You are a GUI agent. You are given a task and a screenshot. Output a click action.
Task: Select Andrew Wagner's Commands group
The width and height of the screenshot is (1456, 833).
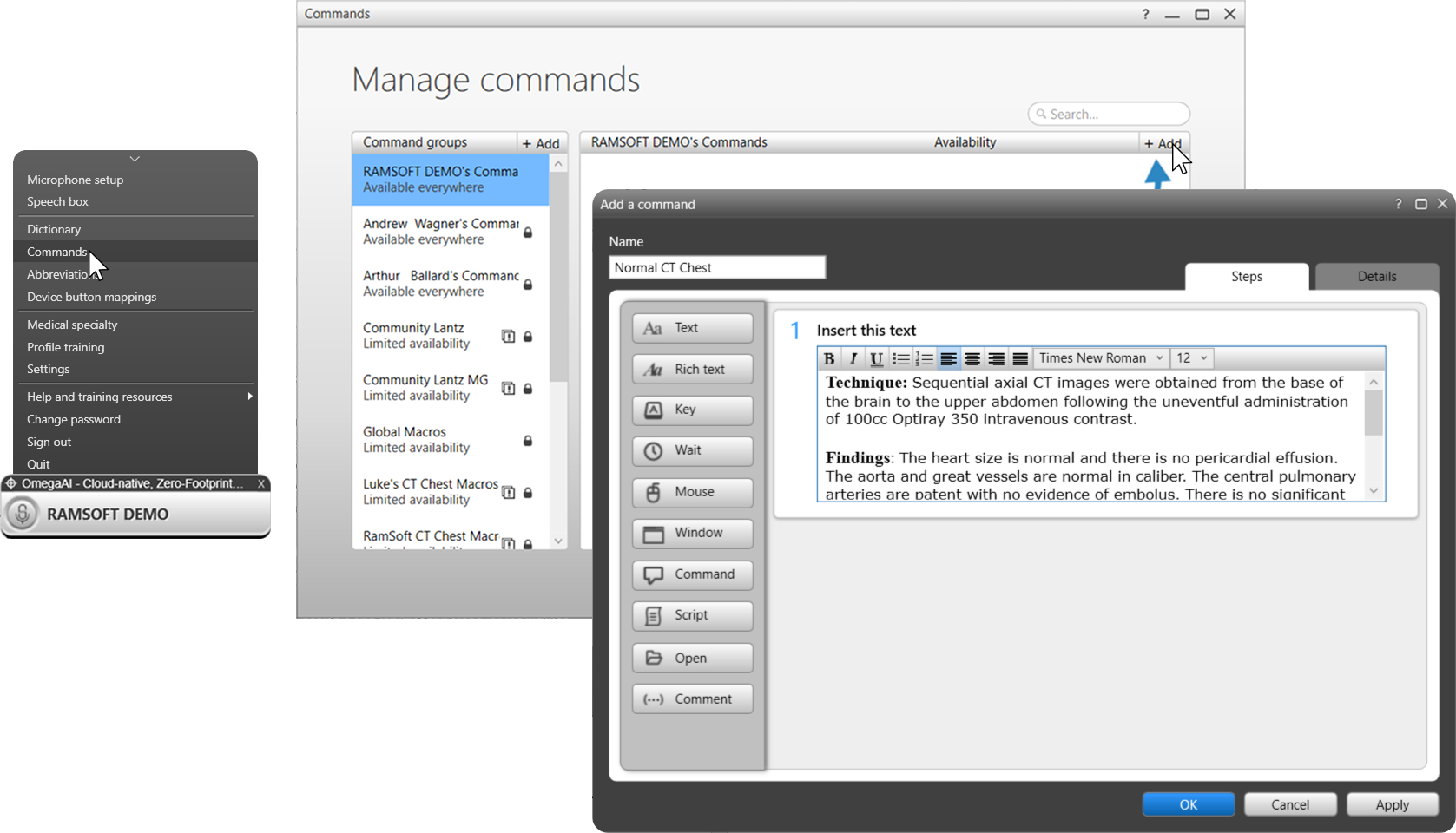pyautogui.click(x=451, y=232)
